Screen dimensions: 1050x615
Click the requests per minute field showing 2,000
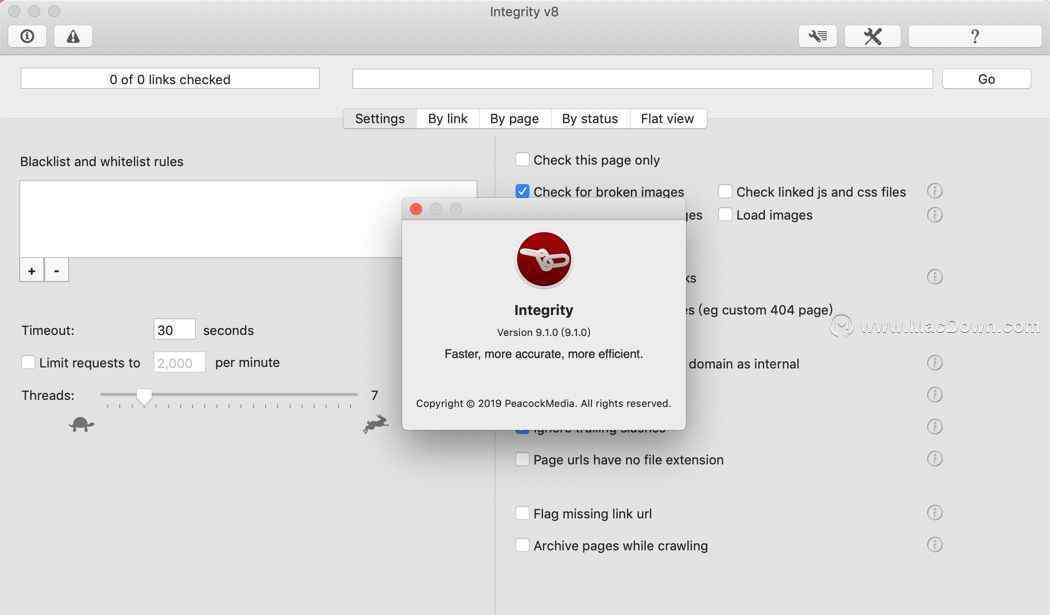179,362
